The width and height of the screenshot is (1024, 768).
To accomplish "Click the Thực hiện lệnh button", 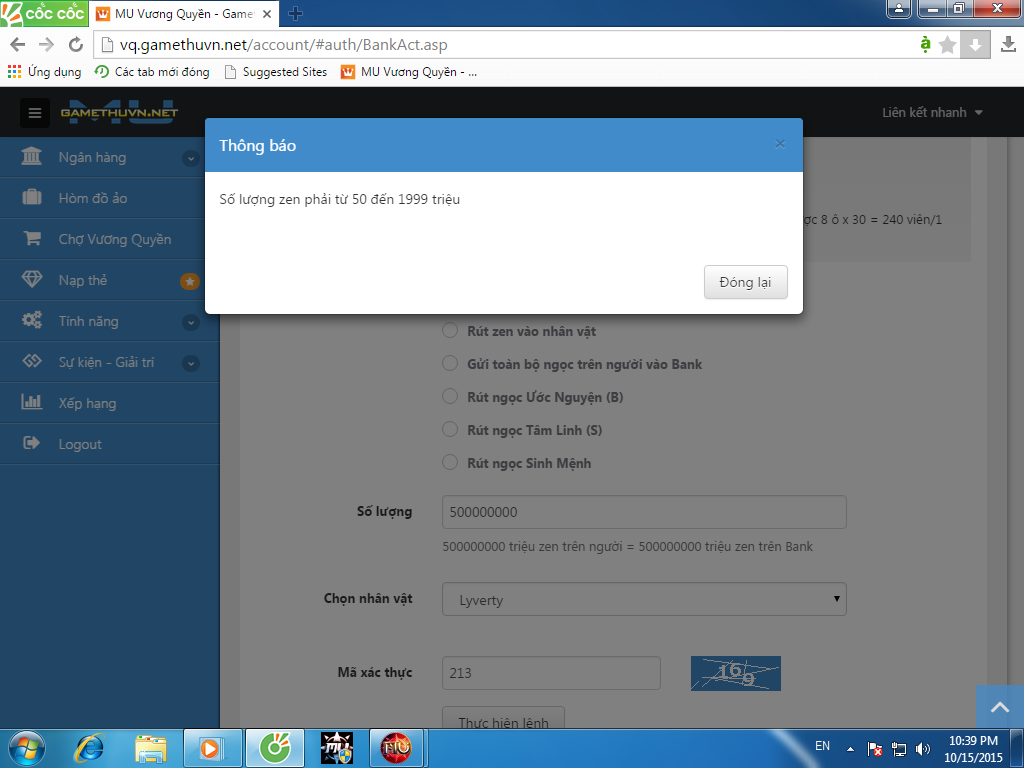I will (x=503, y=720).
